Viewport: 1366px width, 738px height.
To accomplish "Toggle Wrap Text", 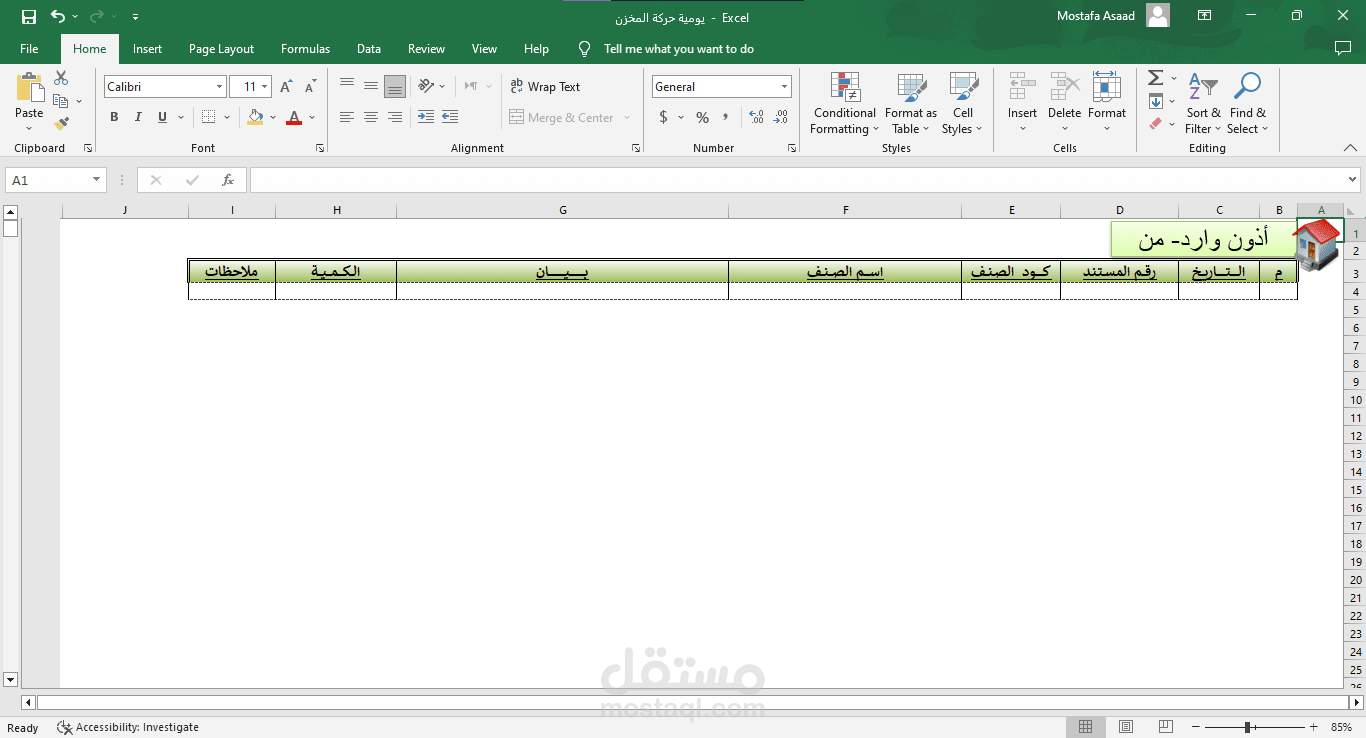I will pyautogui.click(x=545, y=87).
